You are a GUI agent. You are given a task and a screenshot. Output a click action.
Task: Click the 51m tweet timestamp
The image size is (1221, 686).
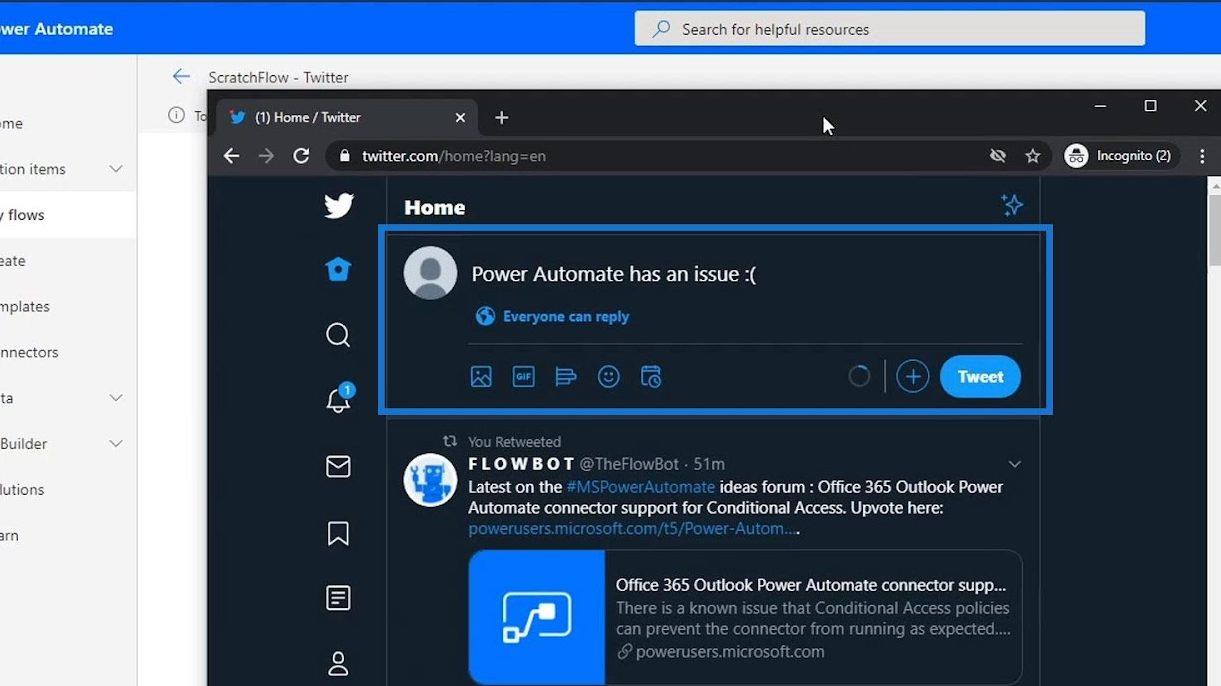[x=709, y=464]
